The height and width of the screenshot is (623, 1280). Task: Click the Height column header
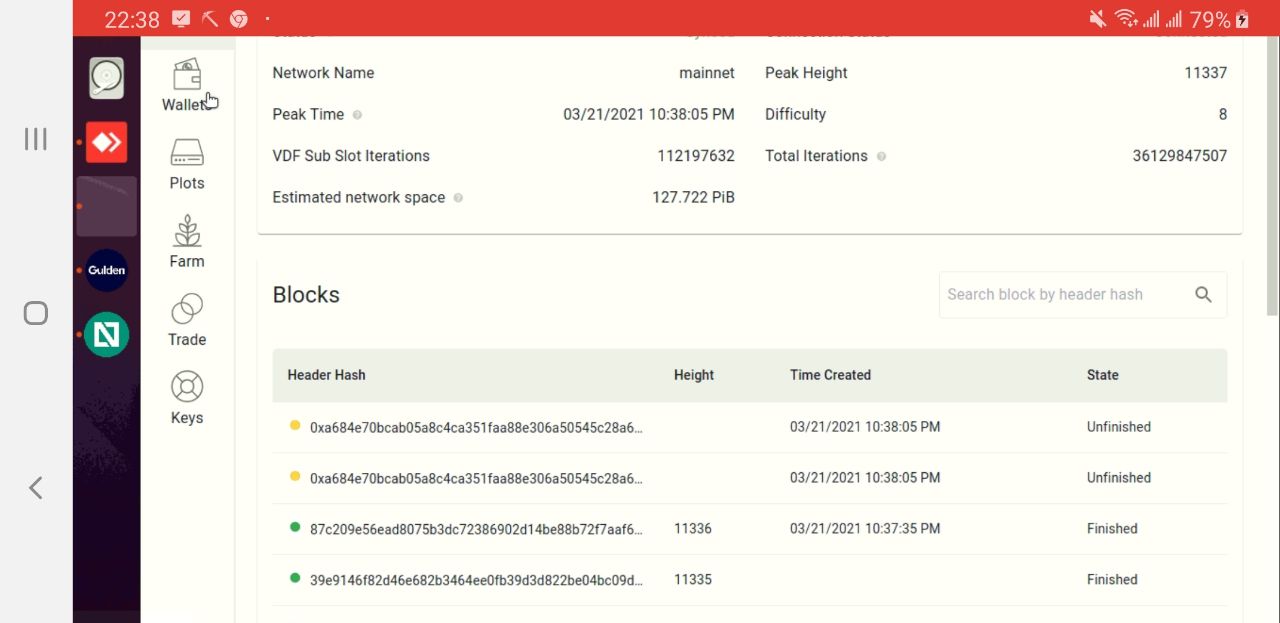693,375
